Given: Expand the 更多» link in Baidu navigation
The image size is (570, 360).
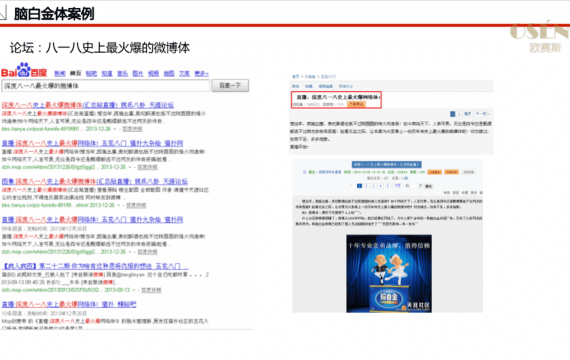Looking at the screenshot, I should [201, 73].
